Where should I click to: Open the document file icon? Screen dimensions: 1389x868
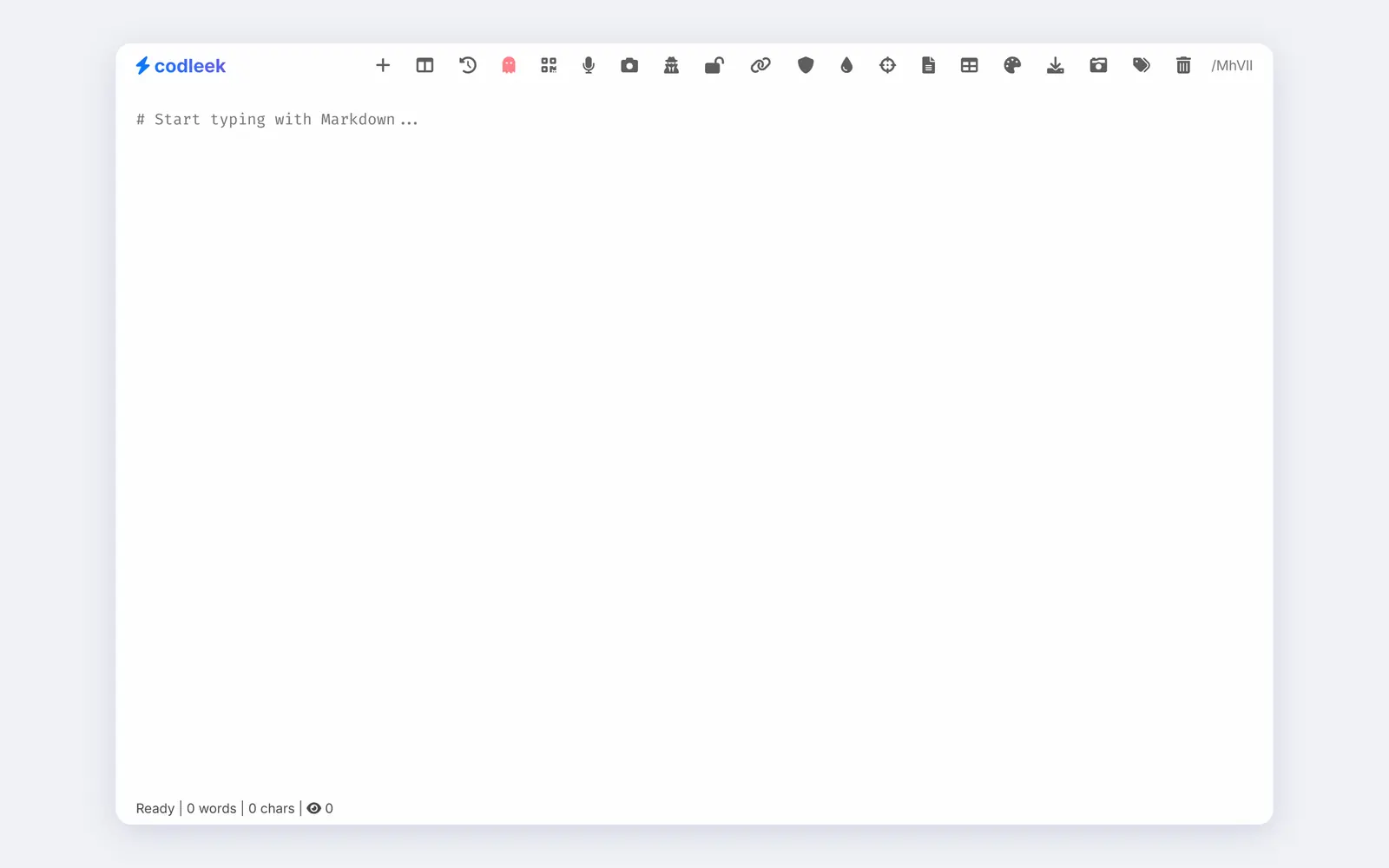tap(928, 65)
